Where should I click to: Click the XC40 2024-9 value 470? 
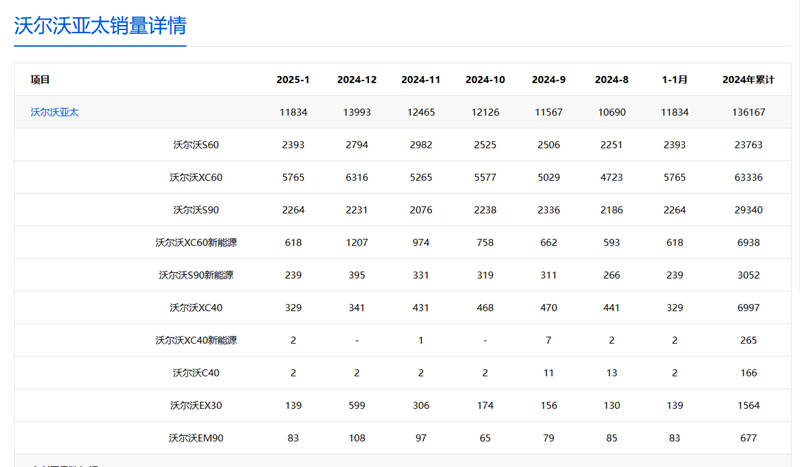pos(548,308)
